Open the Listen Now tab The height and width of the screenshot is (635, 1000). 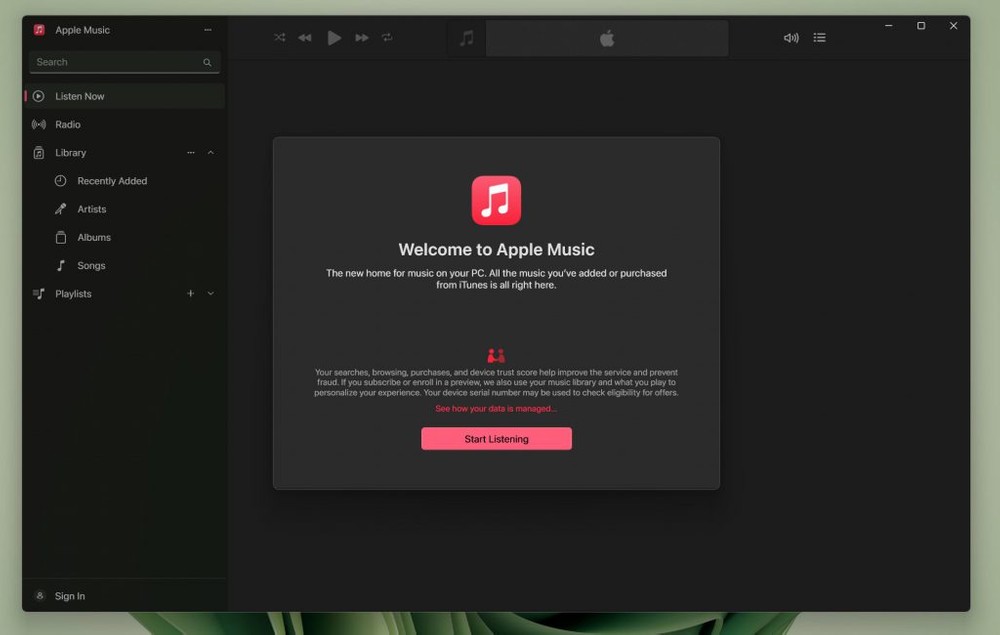[x=124, y=96]
